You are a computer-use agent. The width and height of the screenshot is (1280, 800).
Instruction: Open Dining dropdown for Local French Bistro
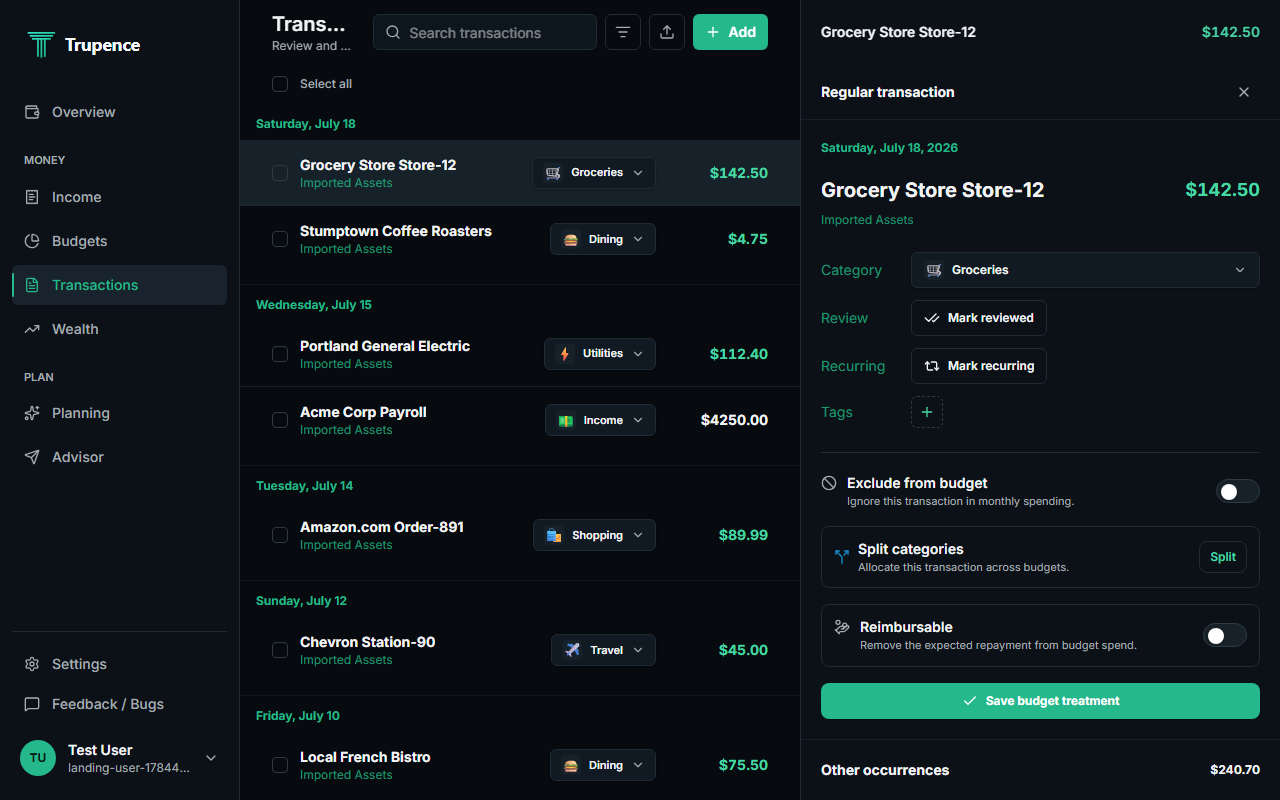(603, 765)
